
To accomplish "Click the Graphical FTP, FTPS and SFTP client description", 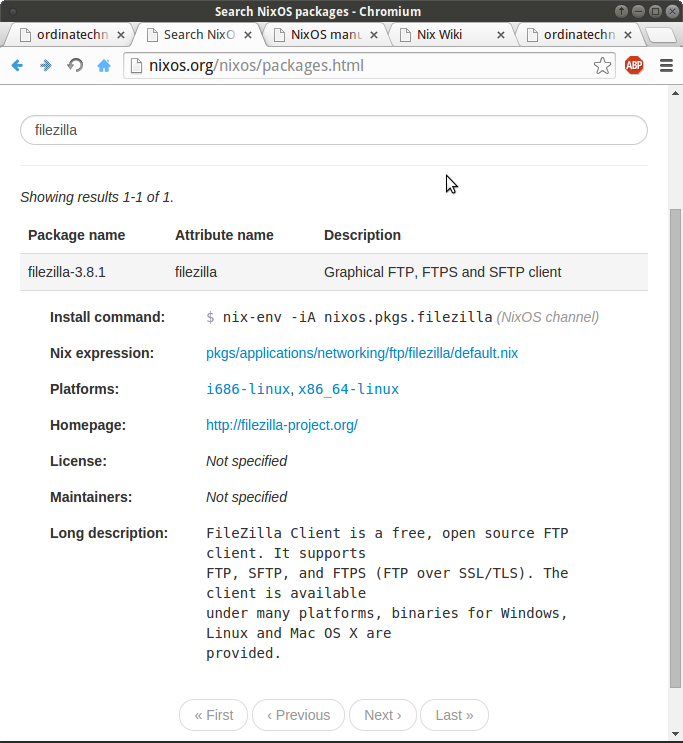I will click(x=442, y=272).
